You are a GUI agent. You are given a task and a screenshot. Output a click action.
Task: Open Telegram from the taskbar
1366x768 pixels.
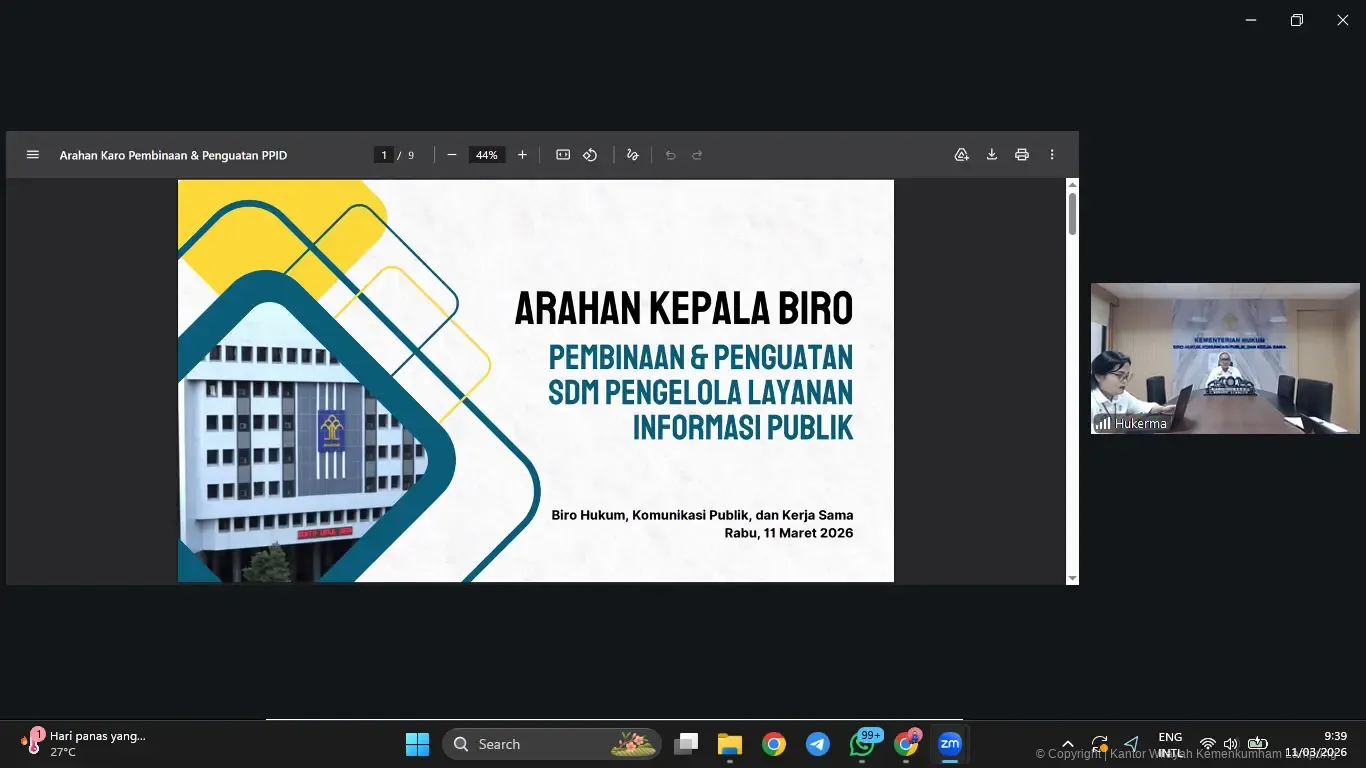pos(818,744)
